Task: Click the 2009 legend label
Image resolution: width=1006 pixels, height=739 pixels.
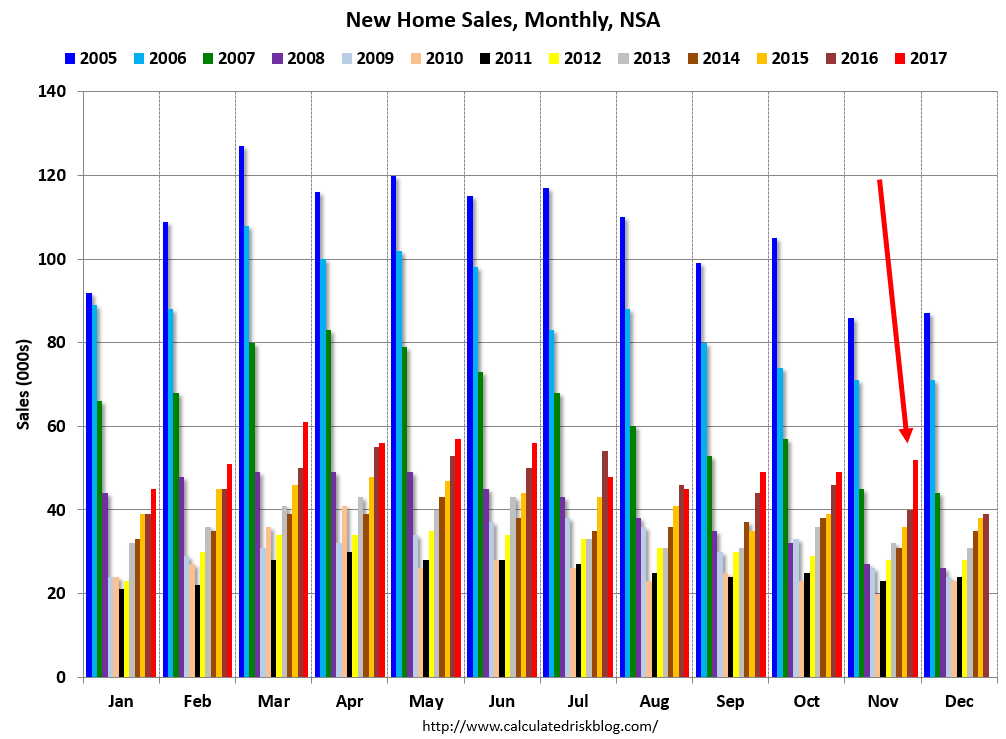Action: point(375,58)
